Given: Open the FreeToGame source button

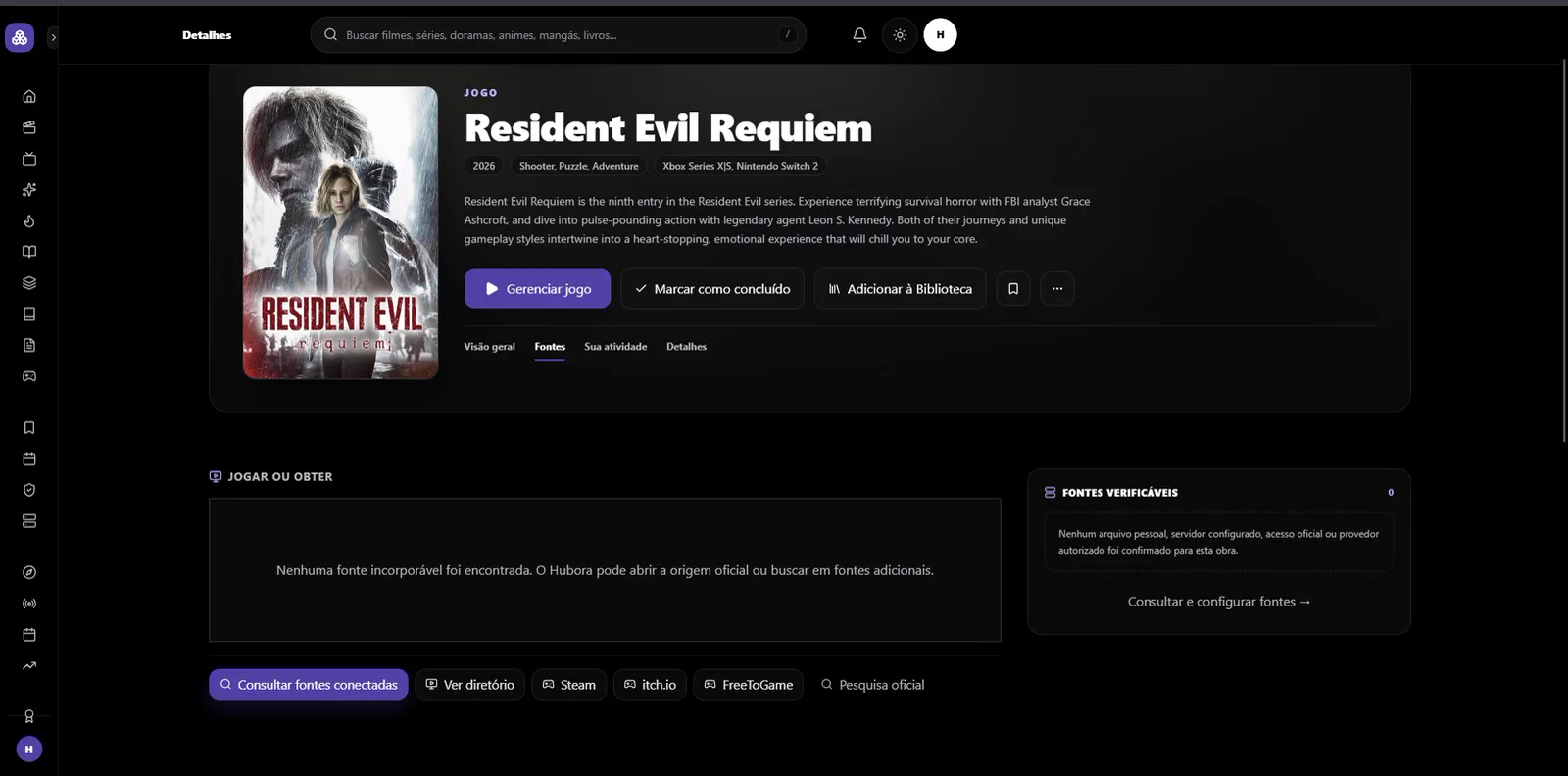Looking at the screenshot, I should (x=749, y=685).
